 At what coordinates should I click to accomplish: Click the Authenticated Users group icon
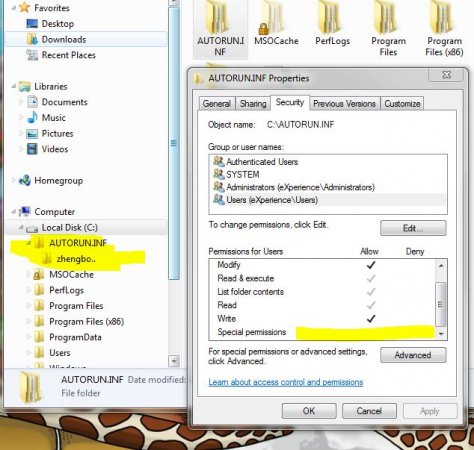(x=219, y=161)
